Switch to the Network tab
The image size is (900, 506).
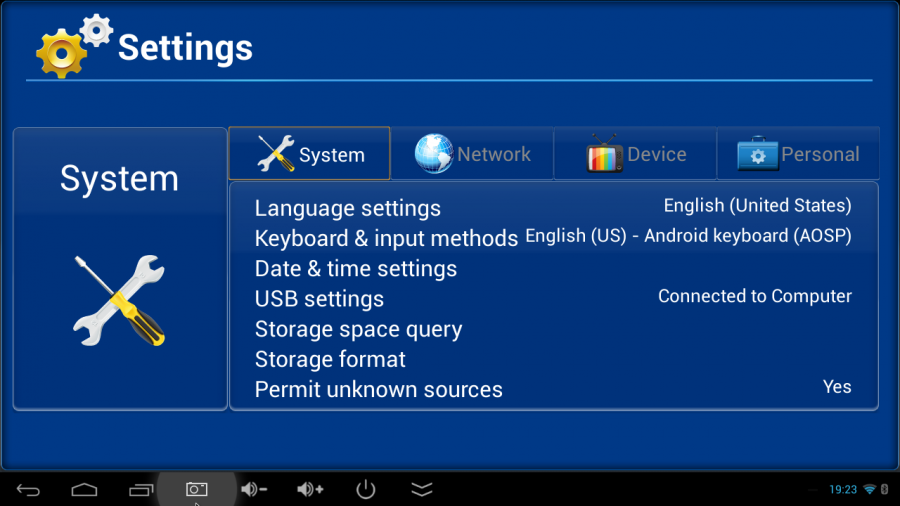click(472, 154)
